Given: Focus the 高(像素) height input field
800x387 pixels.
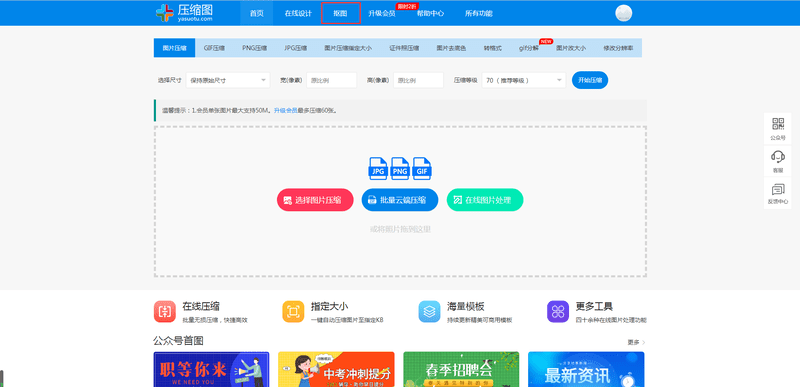Looking at the screenshot, I should [x=418, y=80].
